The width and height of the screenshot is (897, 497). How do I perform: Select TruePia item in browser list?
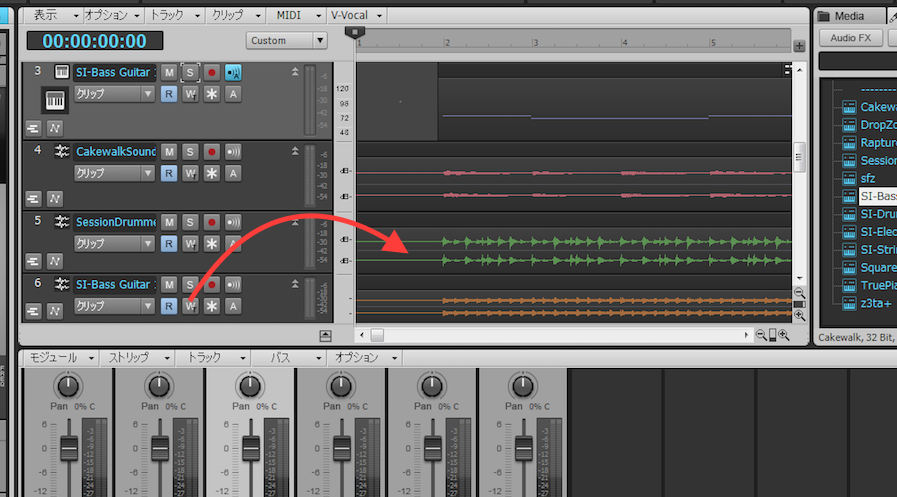(878, 285)
